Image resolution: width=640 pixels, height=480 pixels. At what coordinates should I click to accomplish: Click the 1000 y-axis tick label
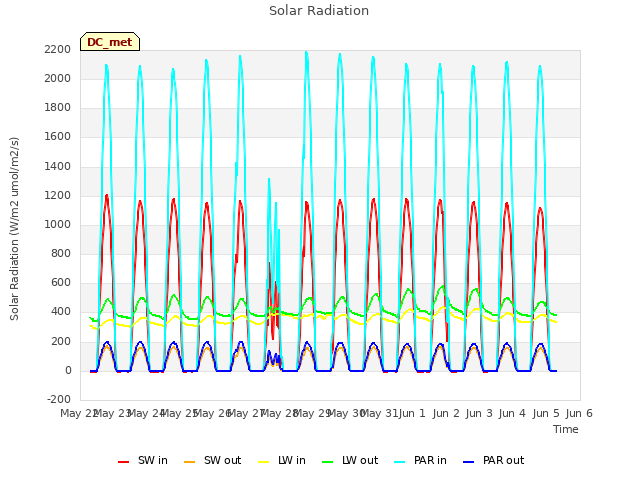[x=58, y=224]
